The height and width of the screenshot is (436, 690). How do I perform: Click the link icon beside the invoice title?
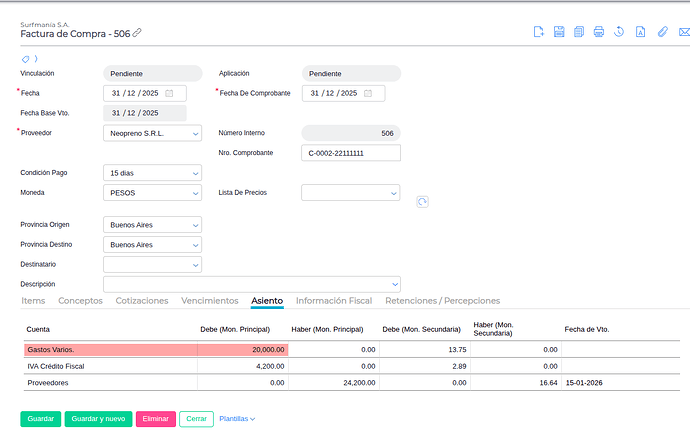coord(137,33)
